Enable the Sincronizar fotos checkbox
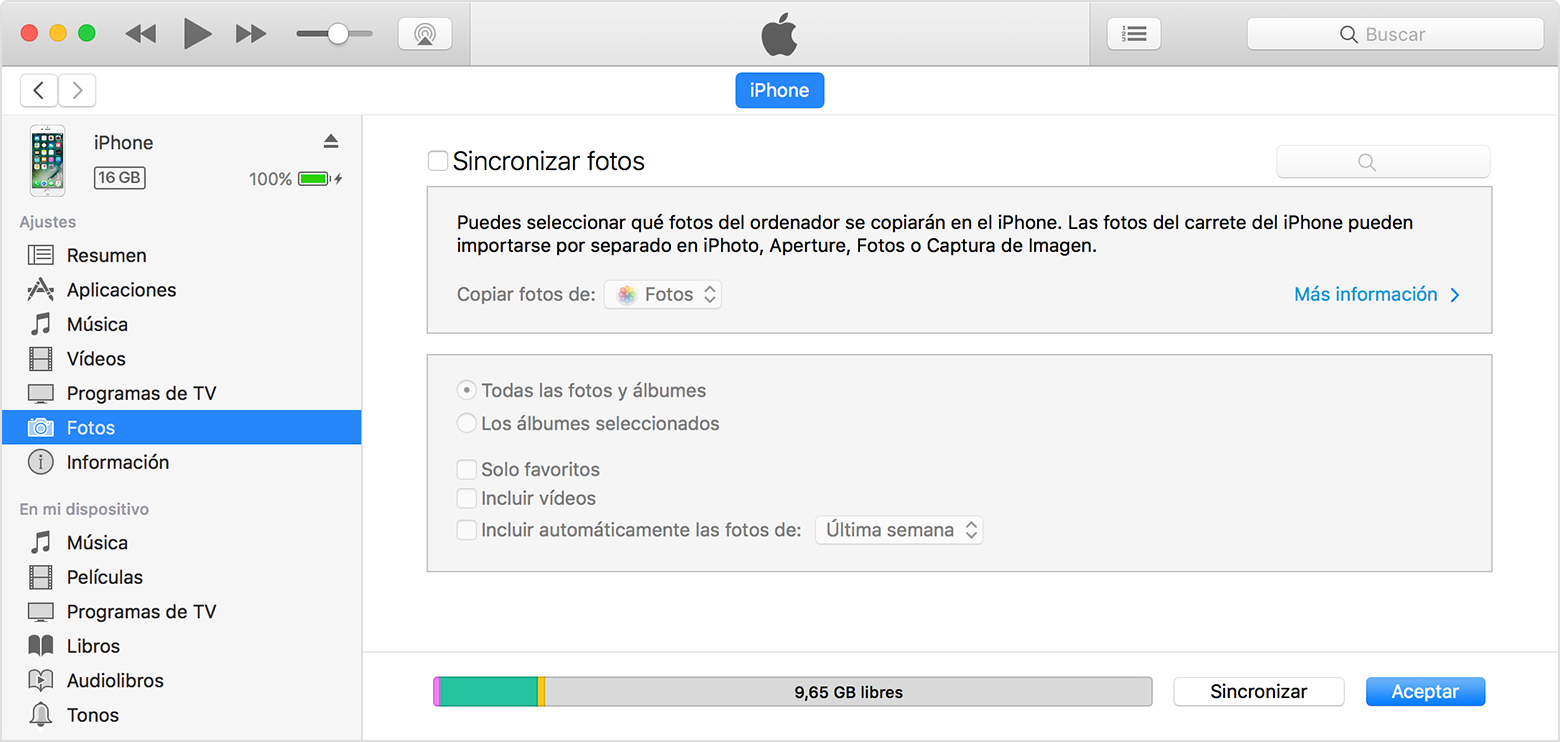Viewport: 1560px width, 742px height. (x=438, y=161)
